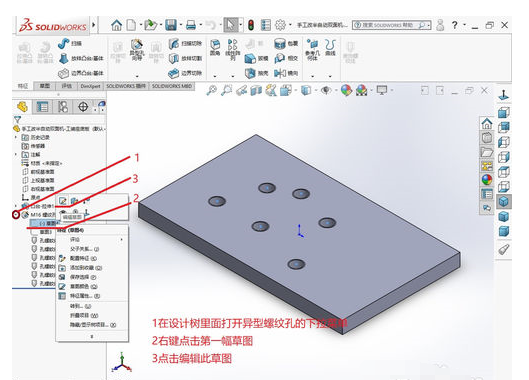Open dropdown arrow next to the Print icon
The height and width of the screenshot is (380, 529).
(201, 25)
